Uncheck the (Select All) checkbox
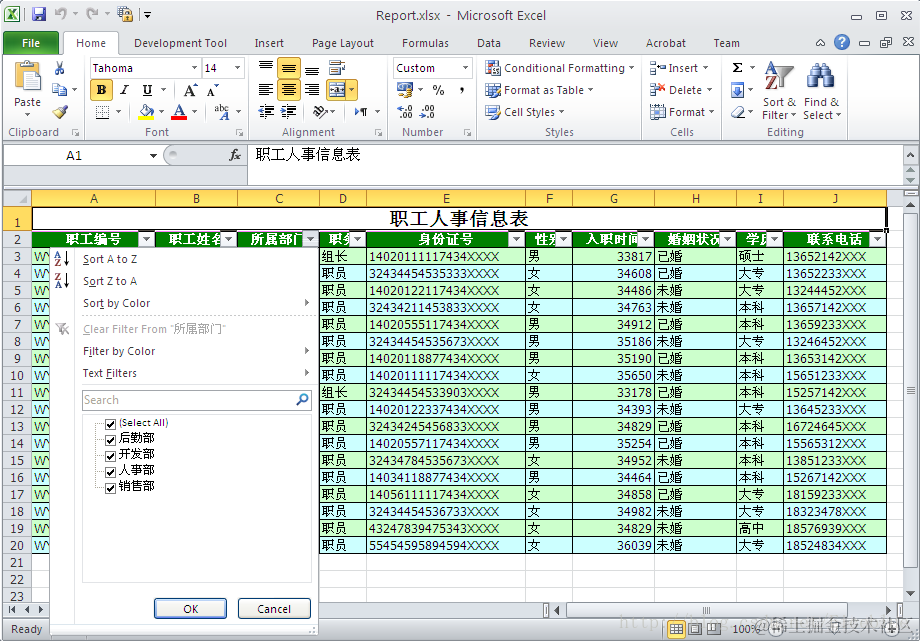Viewport: 920px width, 642px height. [x=110, y=424]
